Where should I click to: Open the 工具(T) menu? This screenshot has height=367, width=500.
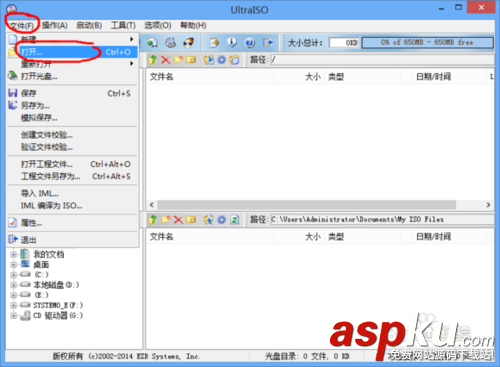123,25
